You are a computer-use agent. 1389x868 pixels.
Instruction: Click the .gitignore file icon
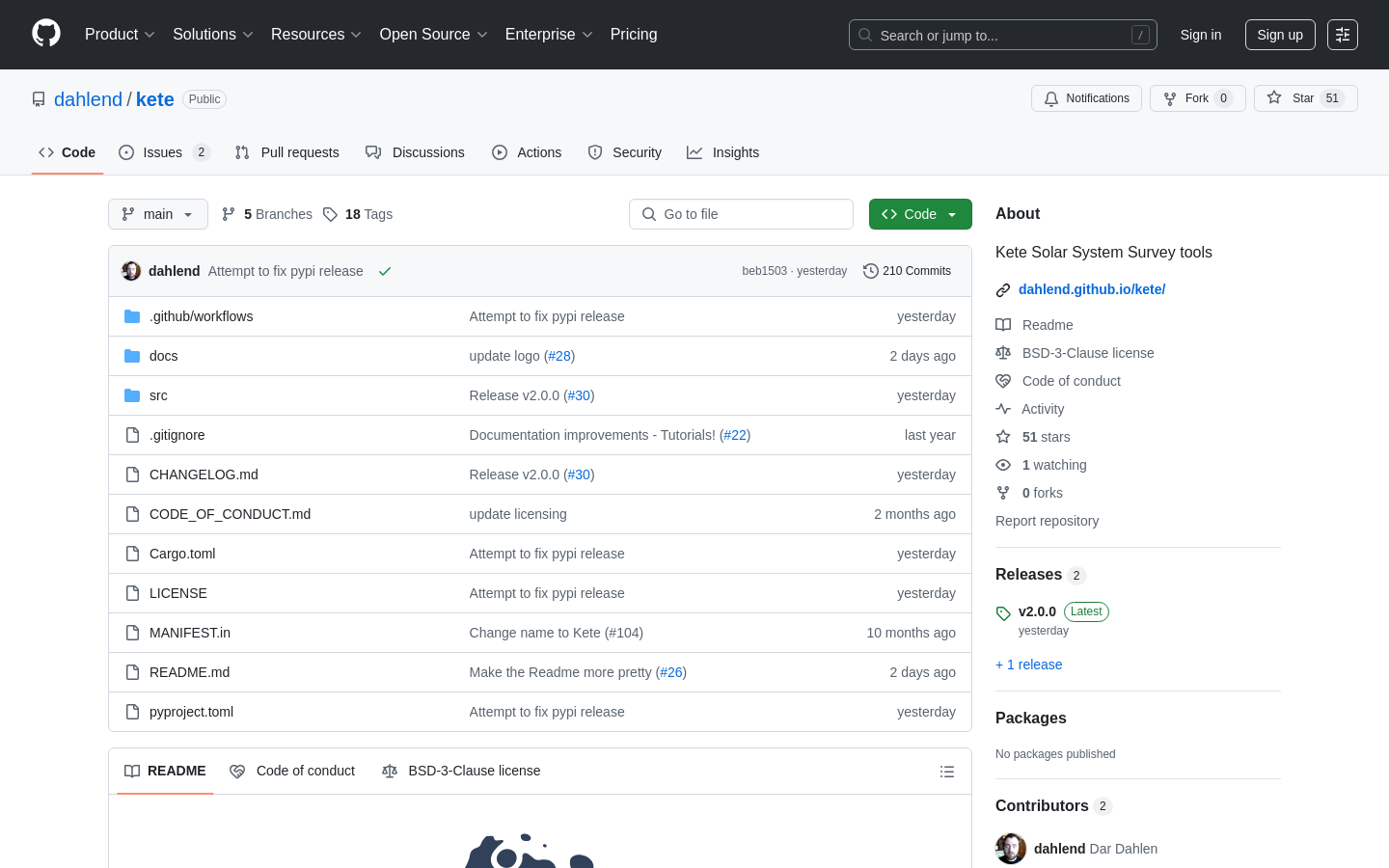(x=132, y=435)
